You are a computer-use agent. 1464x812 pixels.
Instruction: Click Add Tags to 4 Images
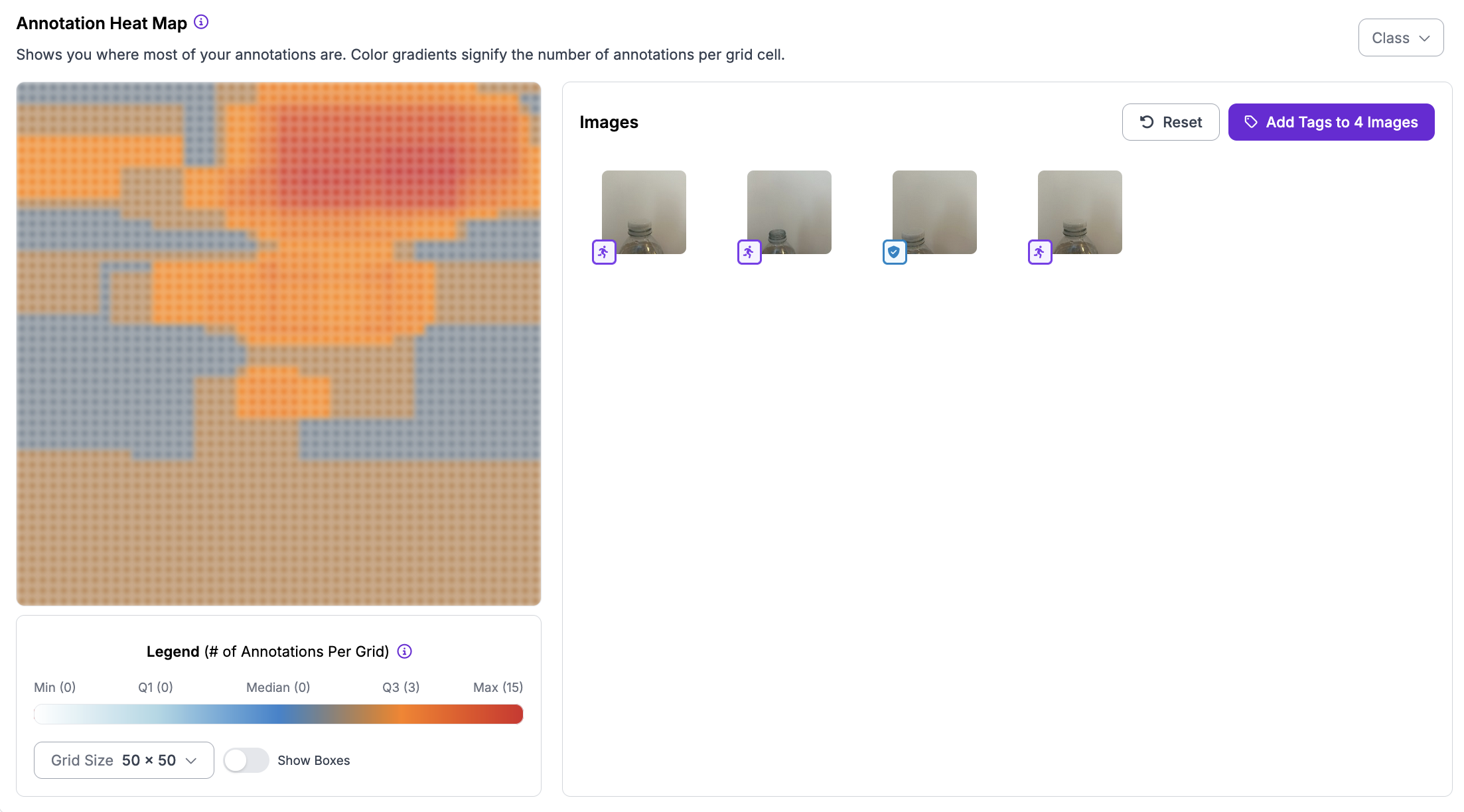point(1331,122)
